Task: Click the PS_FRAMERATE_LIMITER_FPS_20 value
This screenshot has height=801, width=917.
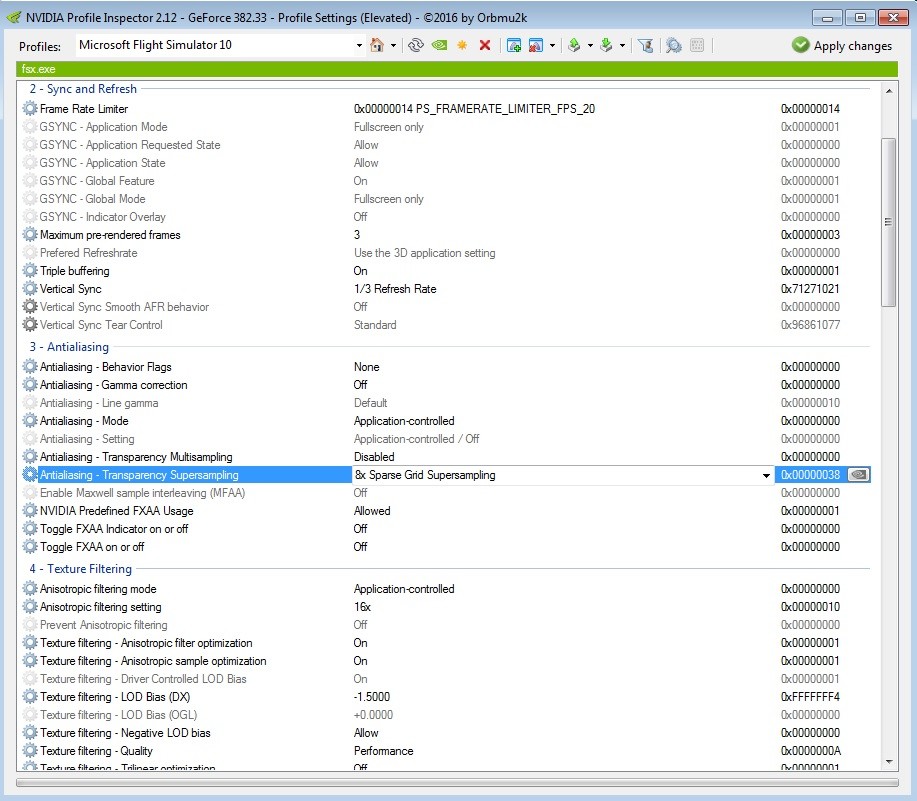Action: (x=474, y=109)
